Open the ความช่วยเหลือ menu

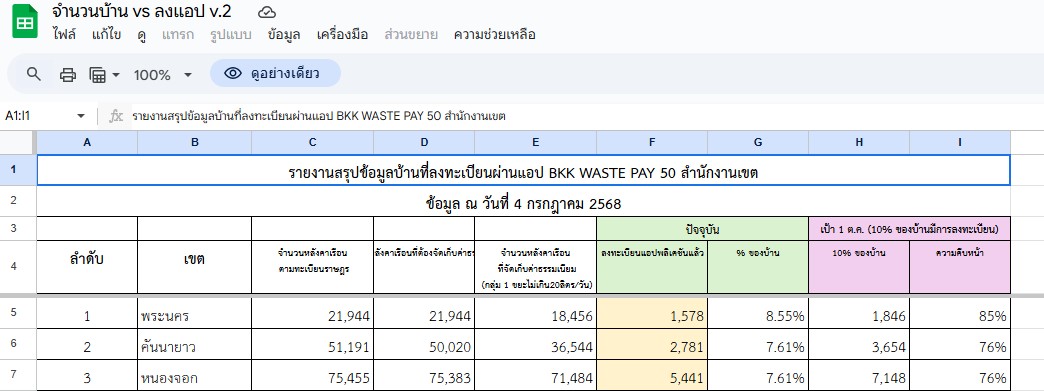[x=495, y=35]
